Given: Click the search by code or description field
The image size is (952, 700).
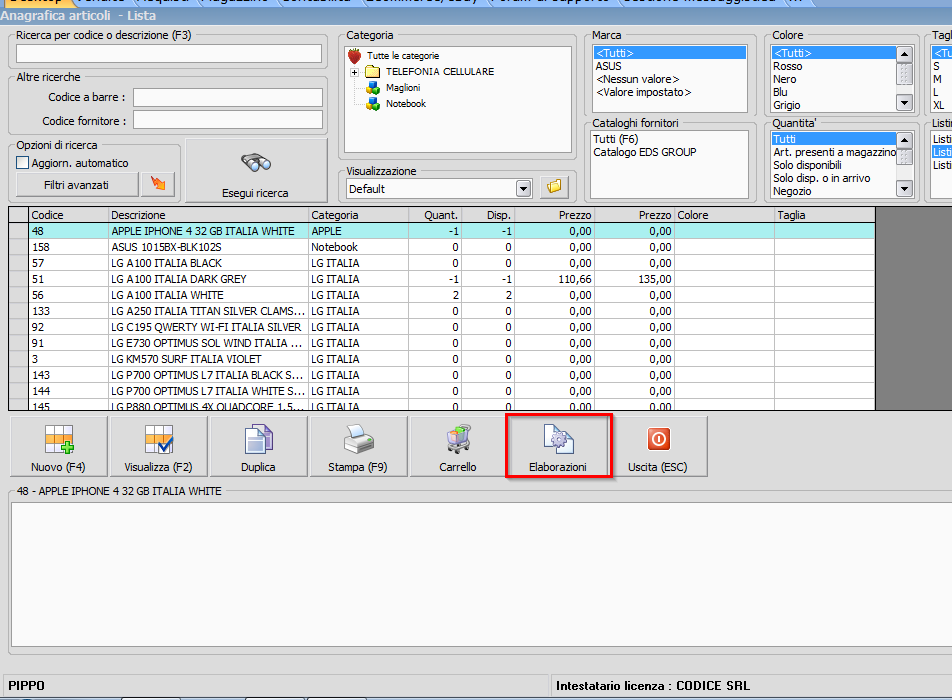Looking at the screenshot, I should tap(169, 54).
